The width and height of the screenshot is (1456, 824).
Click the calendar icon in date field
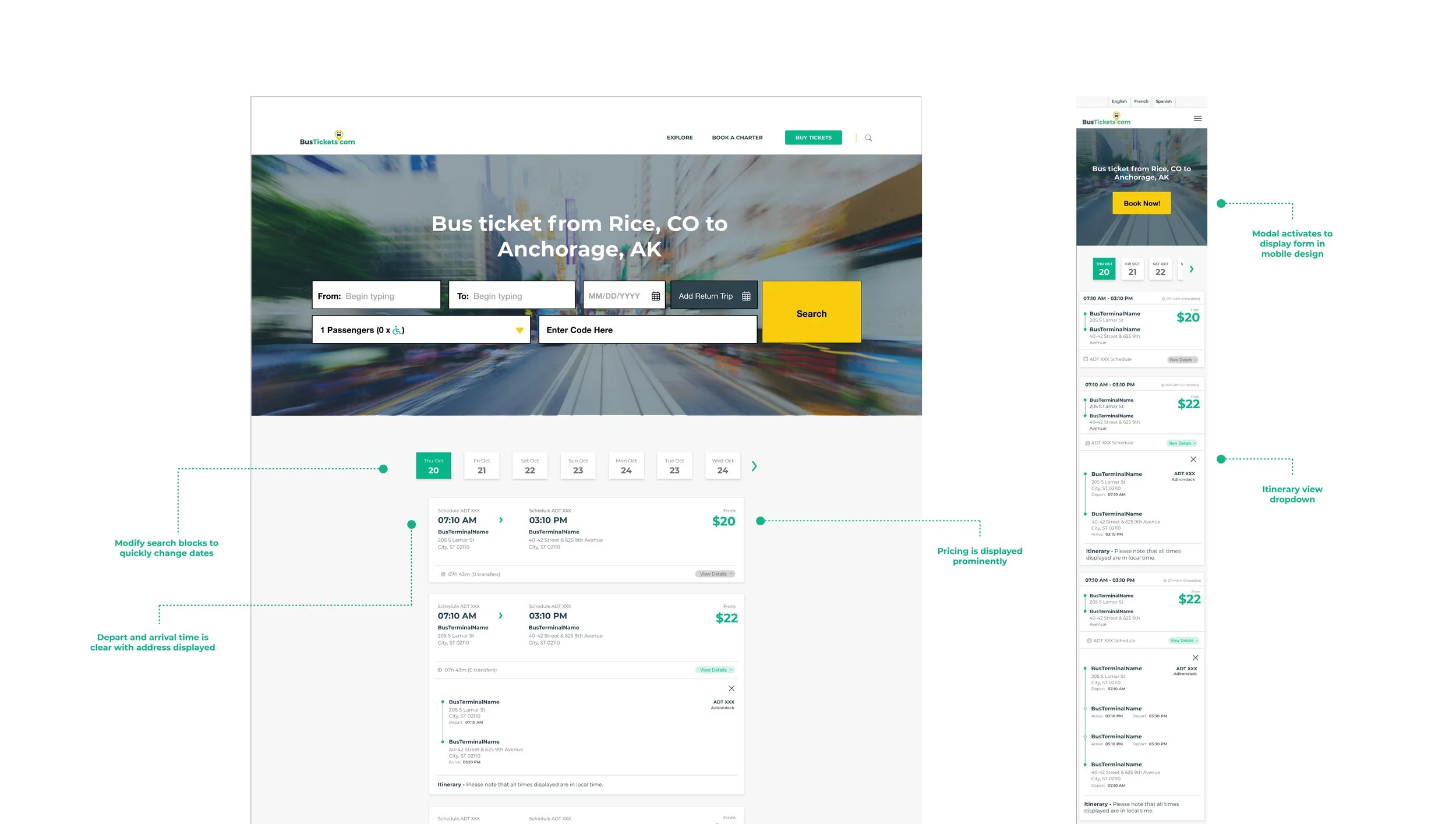coord(655,296)
